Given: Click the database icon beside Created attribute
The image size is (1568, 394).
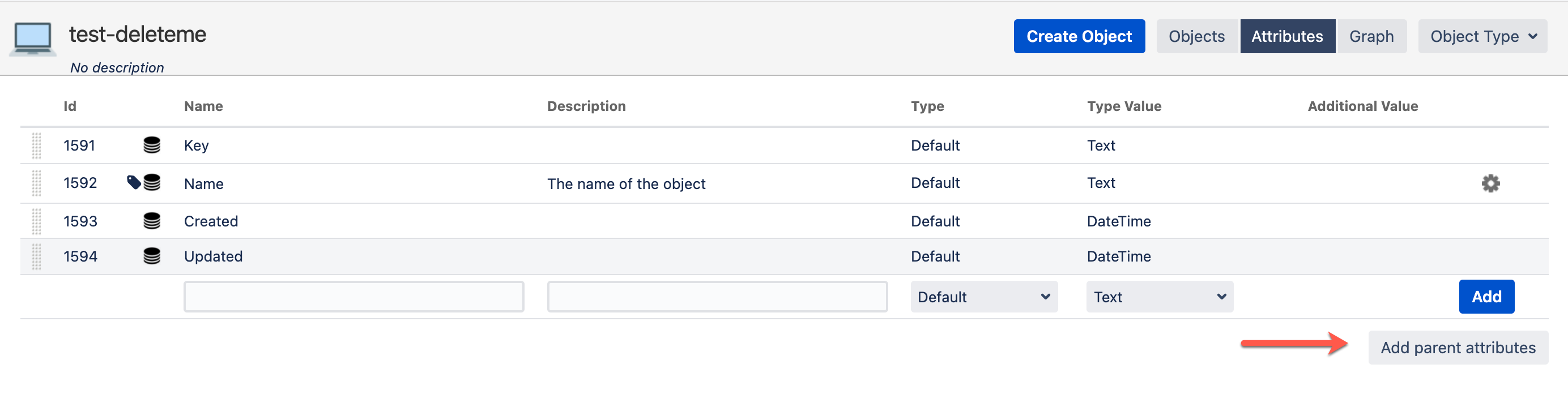Looking at the screenshot, I should point(152,221).
